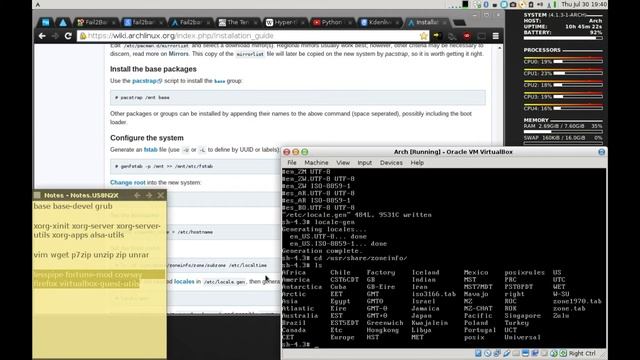Go back in the Chrome browser
Screen dimensions: 640x360
pyautogui.click(x=42, y=36)
